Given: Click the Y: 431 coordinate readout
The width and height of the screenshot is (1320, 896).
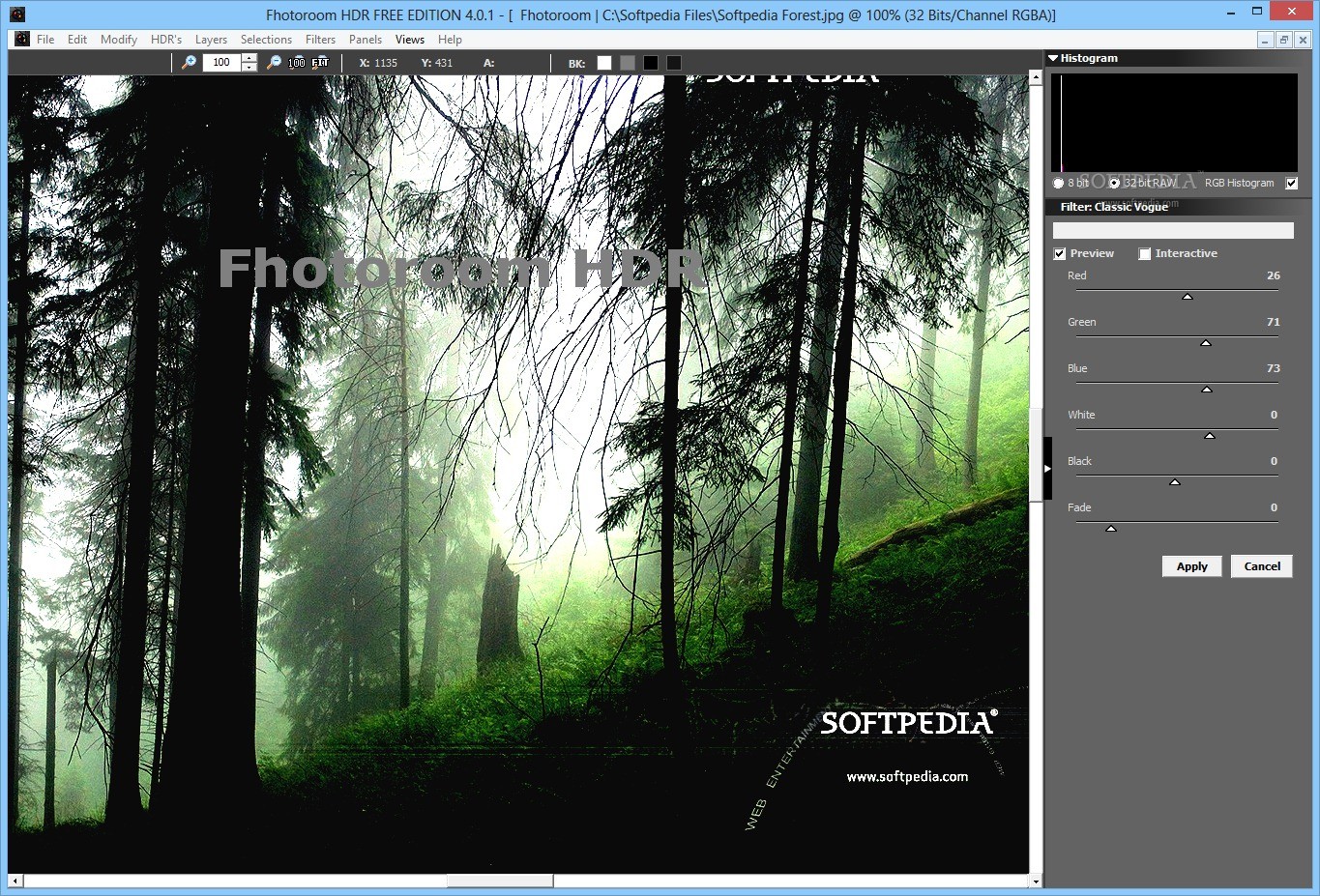Looking at the screenshot, I should pyautogui.click(x=437, y=63).
